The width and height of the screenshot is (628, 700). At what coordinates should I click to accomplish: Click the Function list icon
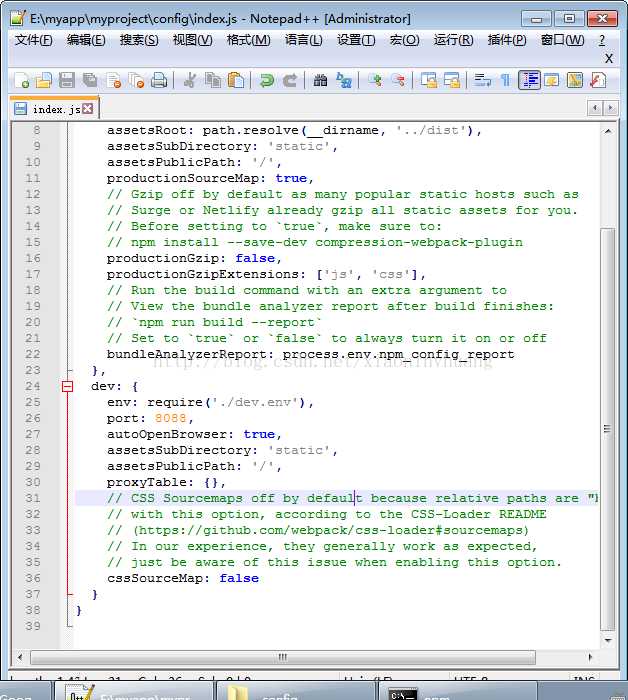(x=598, y=80)
